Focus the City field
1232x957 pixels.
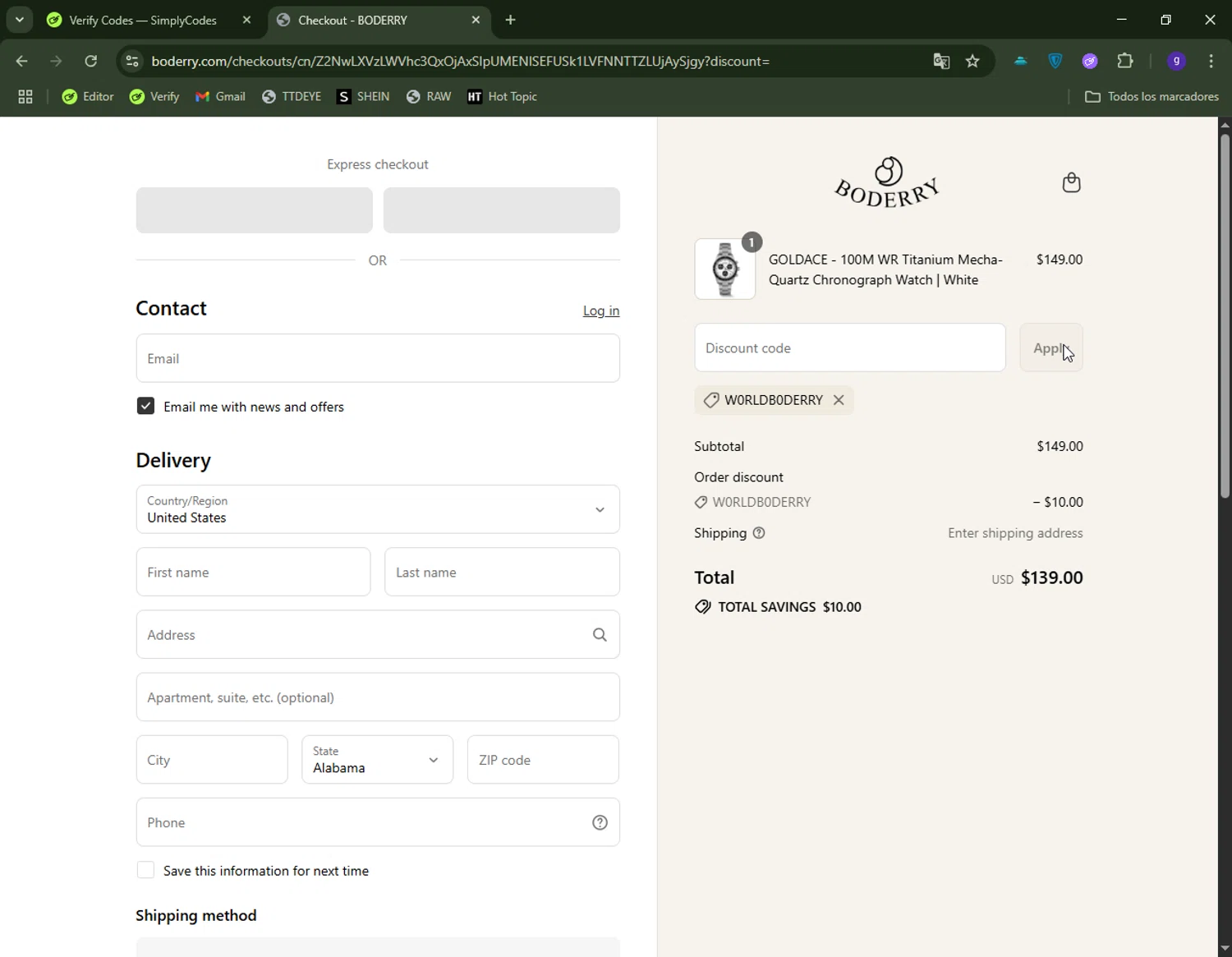[x=212, y=759]
